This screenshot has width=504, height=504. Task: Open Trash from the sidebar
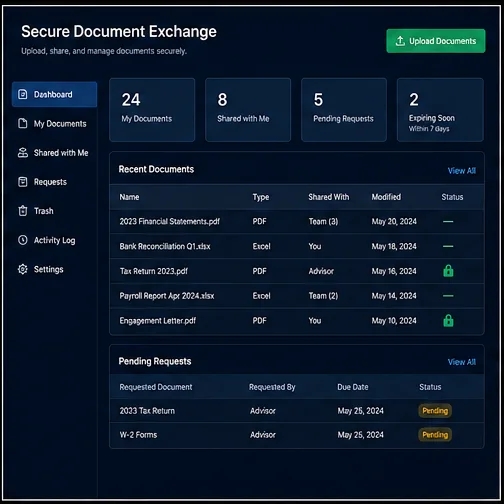click(x=44, y=211)
